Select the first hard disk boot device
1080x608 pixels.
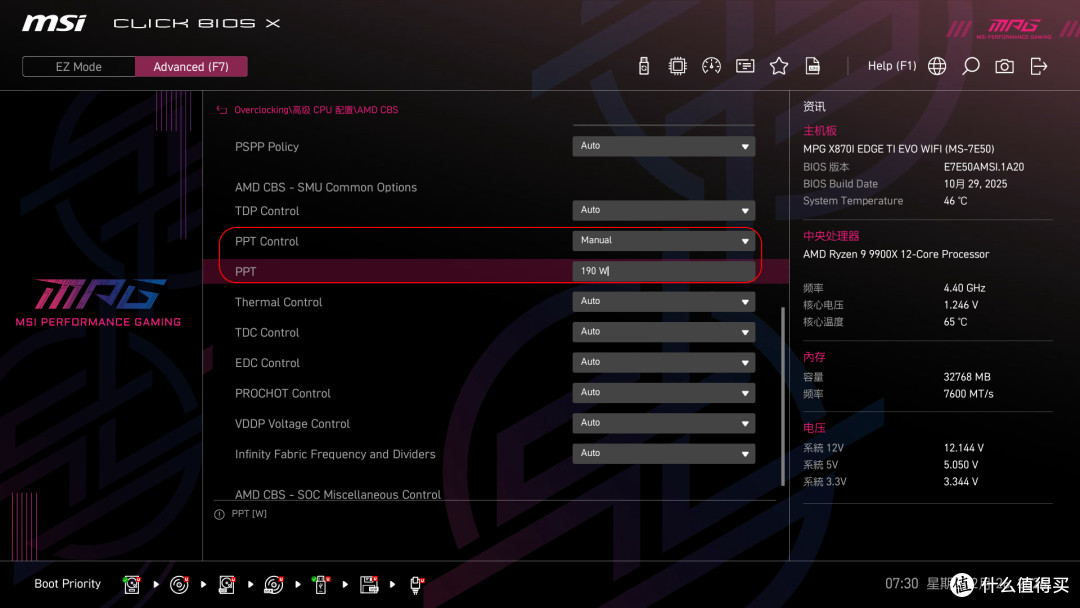(132, 585)
